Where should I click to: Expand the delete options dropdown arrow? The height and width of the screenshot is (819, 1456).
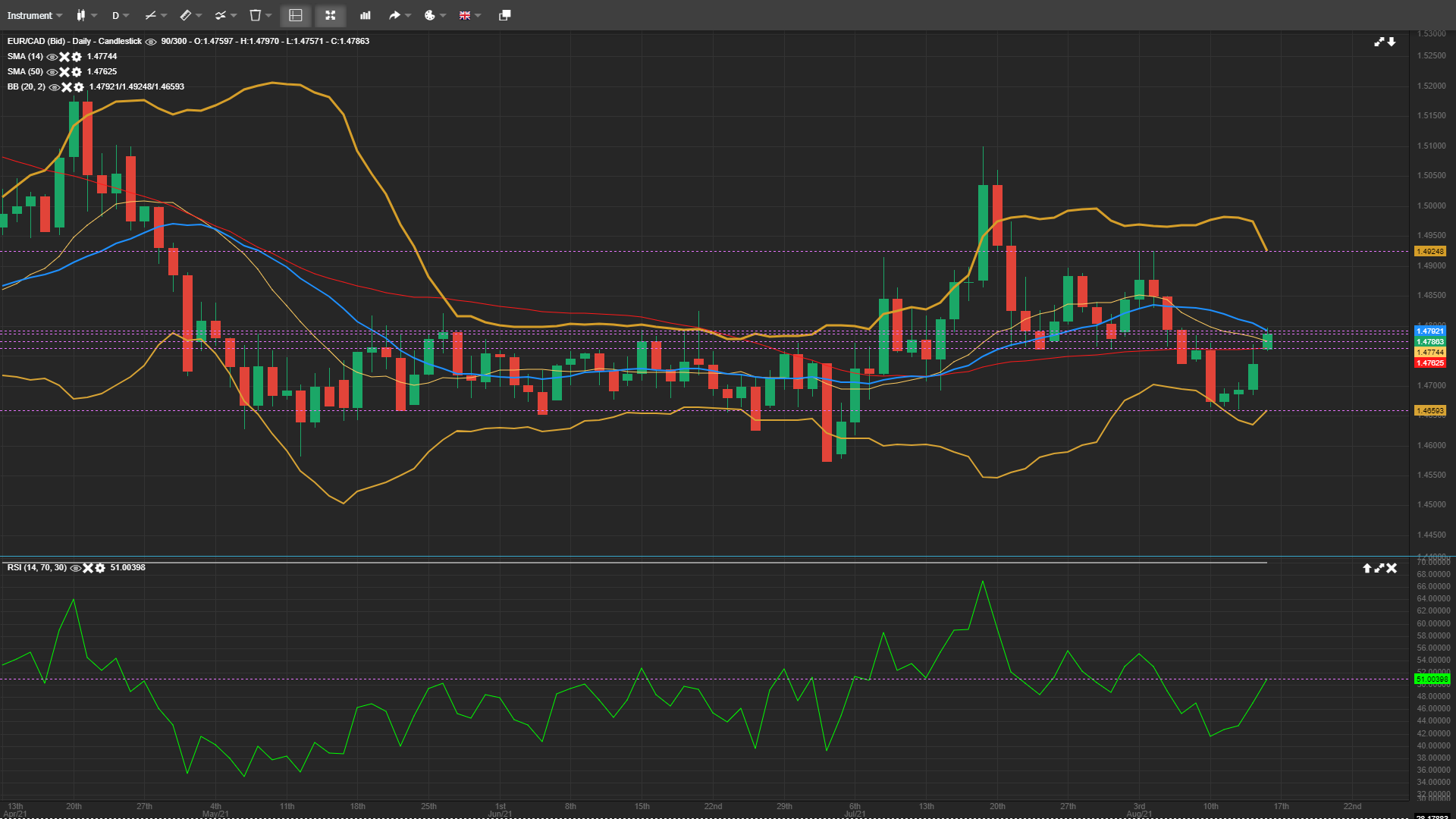[268, 15]
